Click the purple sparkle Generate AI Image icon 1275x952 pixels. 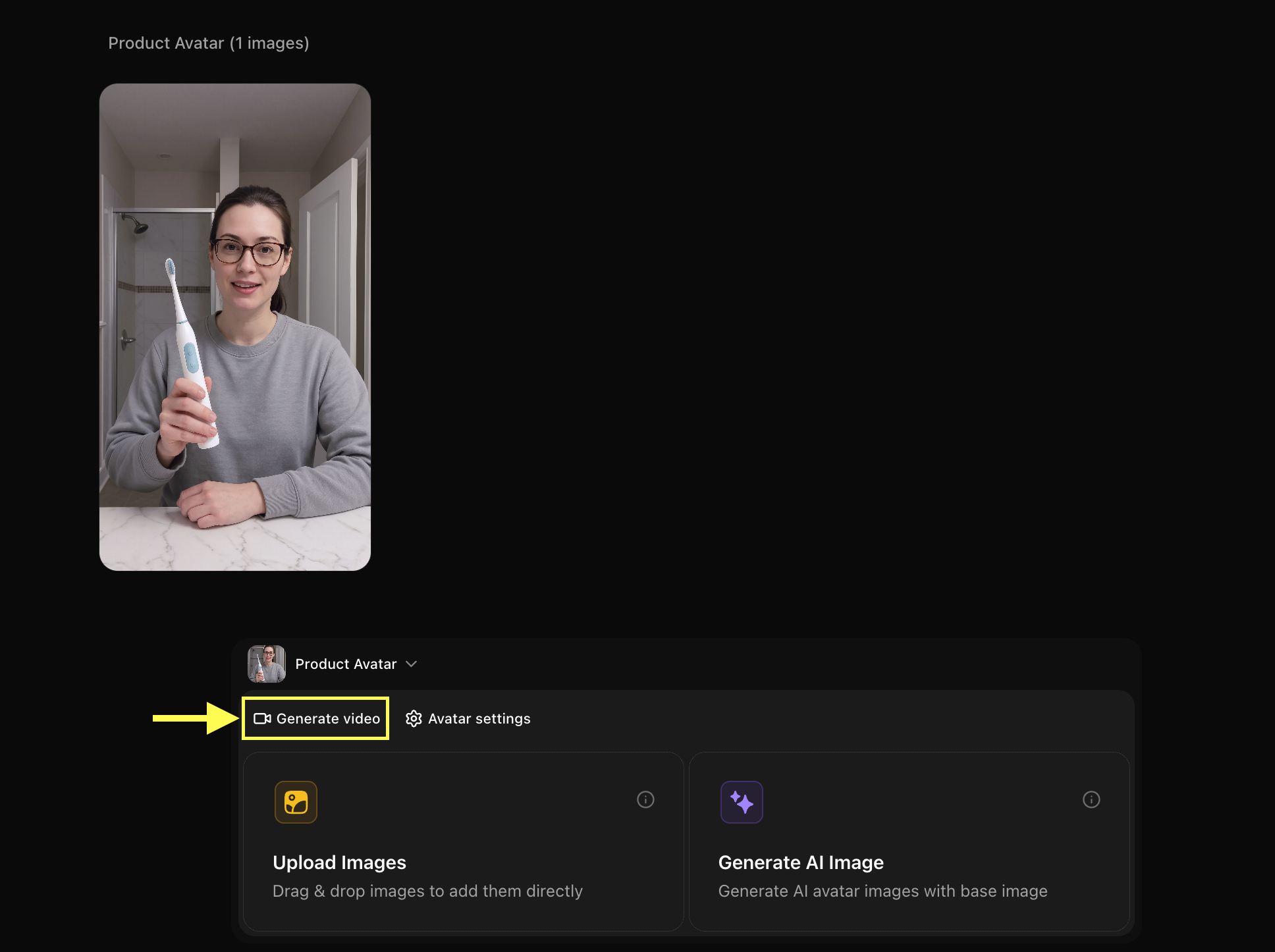point(742,802)
